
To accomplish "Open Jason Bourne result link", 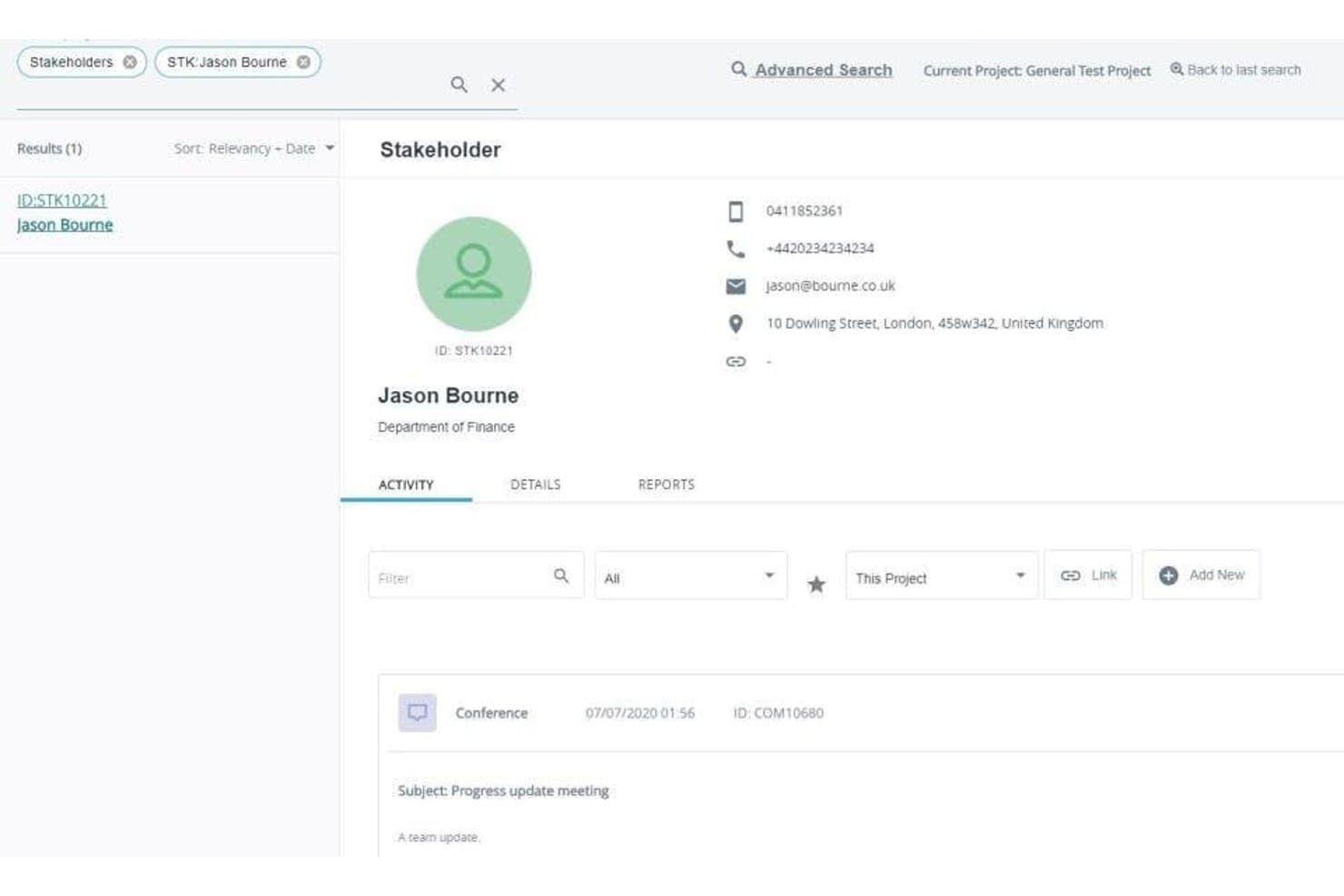I will [x=64, y=224].
